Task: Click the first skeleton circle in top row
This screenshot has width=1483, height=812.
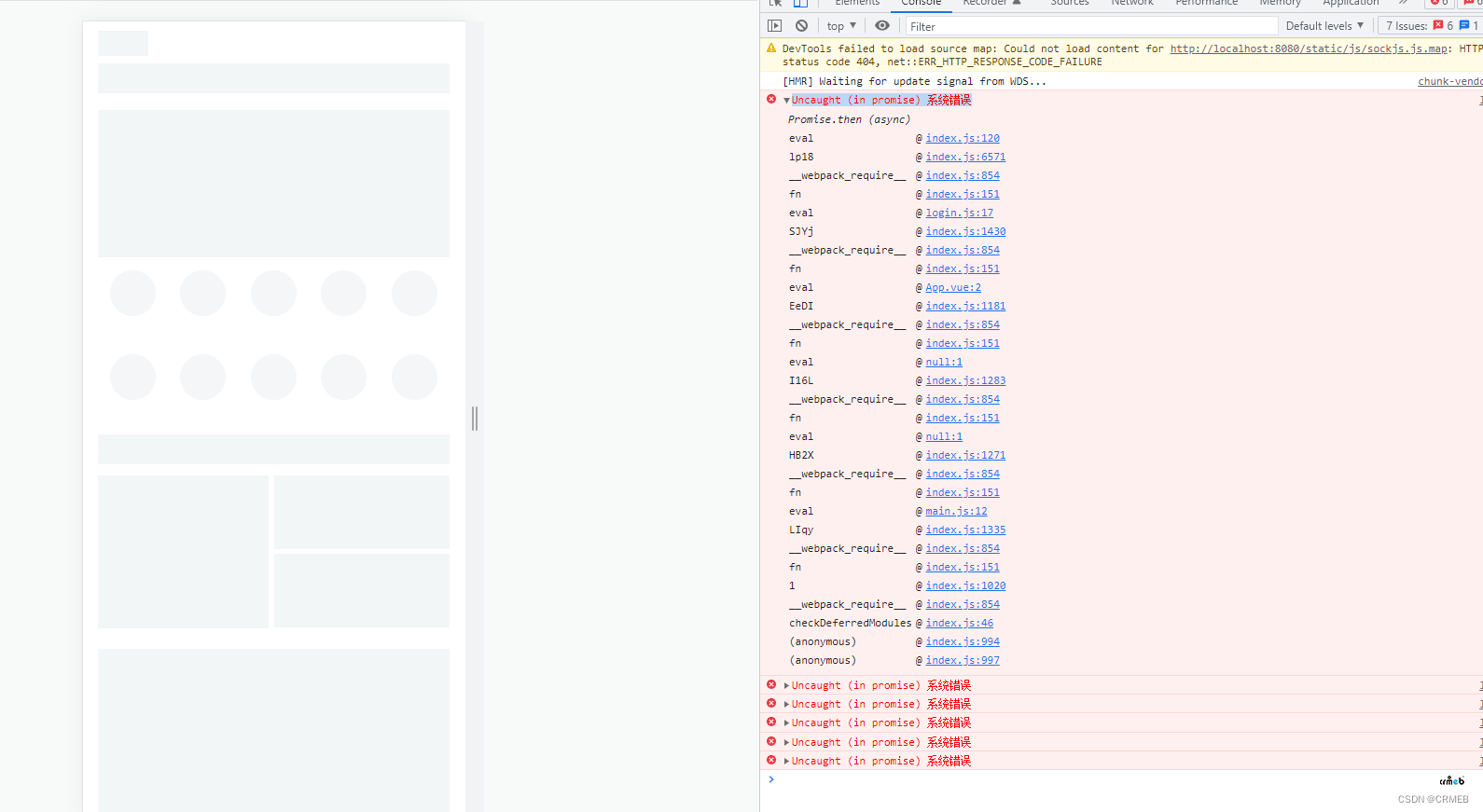Action: tap(132, 294)
